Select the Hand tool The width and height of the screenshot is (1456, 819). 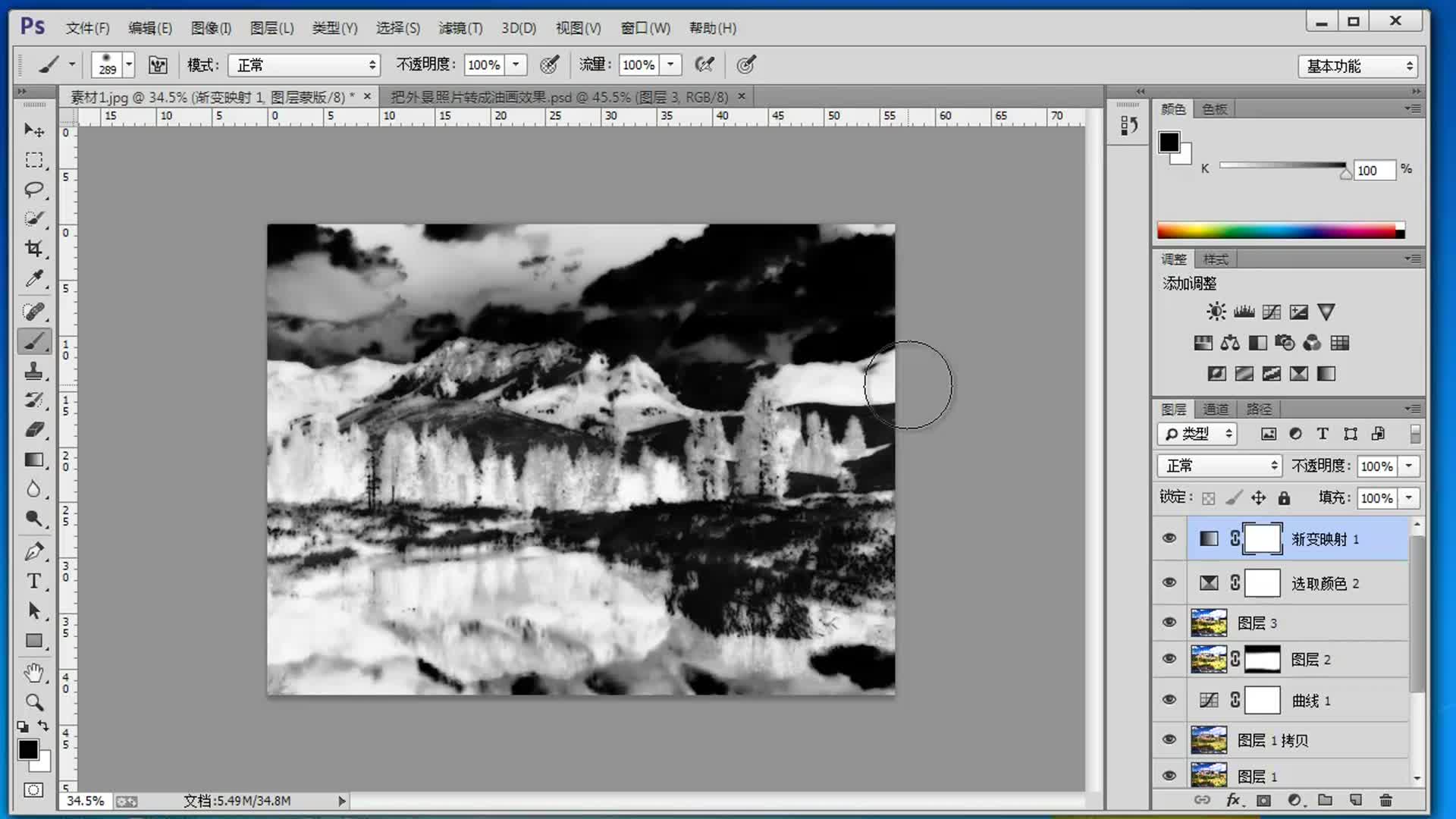tap(33, 673)
